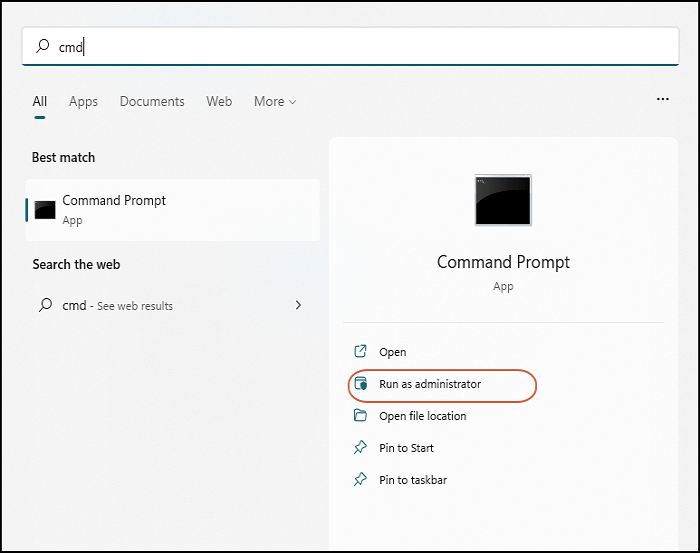Click the small Command Prompt icon under Best match
700x553 pixels.
[45, 210]
